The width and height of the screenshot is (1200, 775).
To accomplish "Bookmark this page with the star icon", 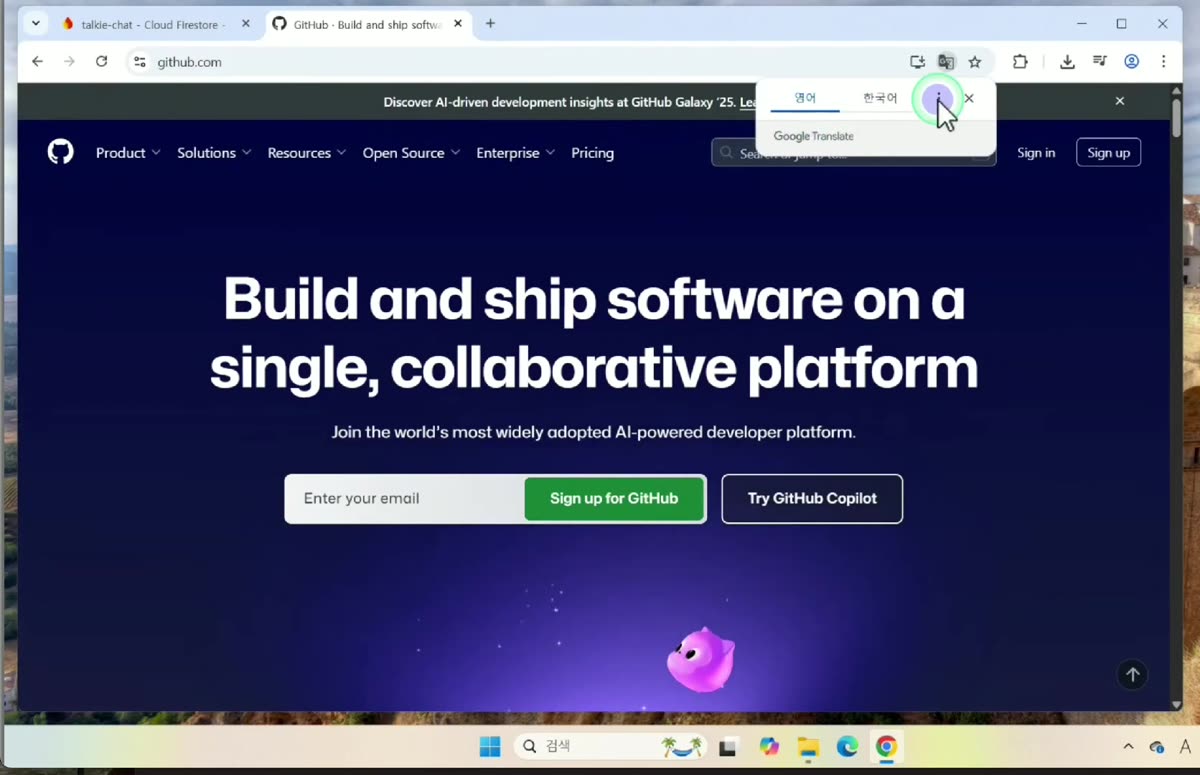I will coord(975,62).
